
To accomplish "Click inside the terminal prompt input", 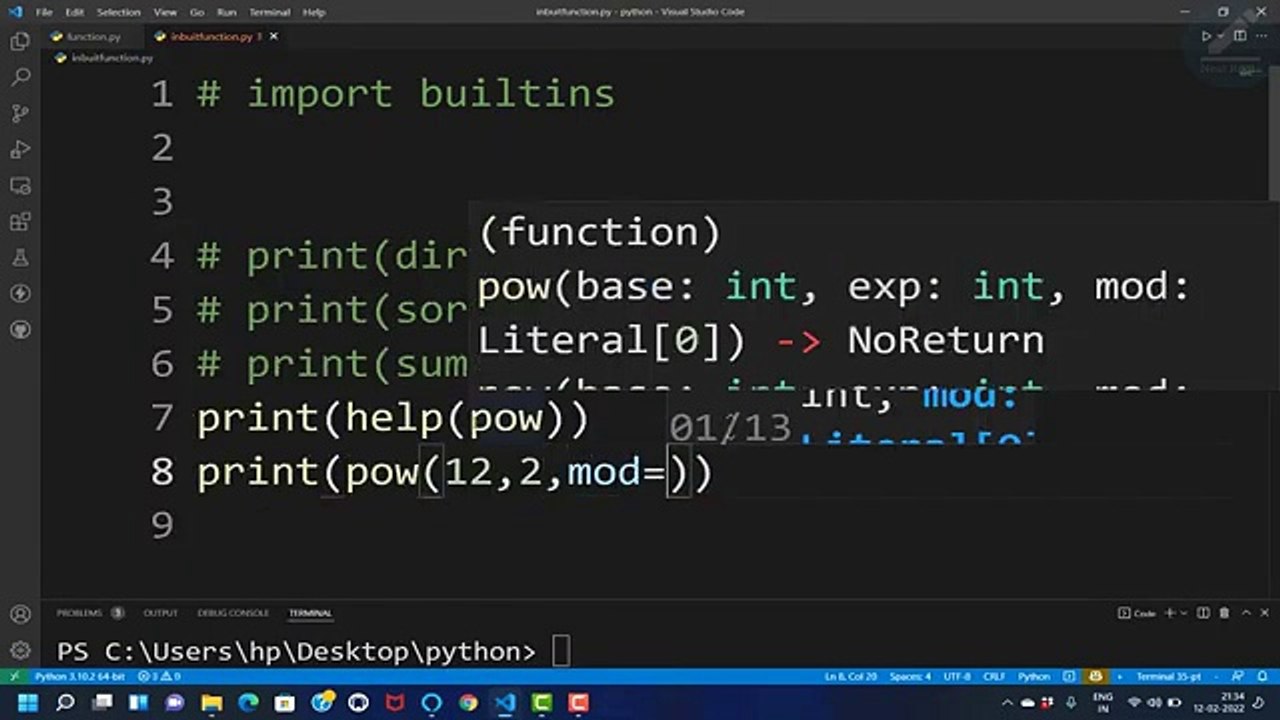I will point(561,651).
